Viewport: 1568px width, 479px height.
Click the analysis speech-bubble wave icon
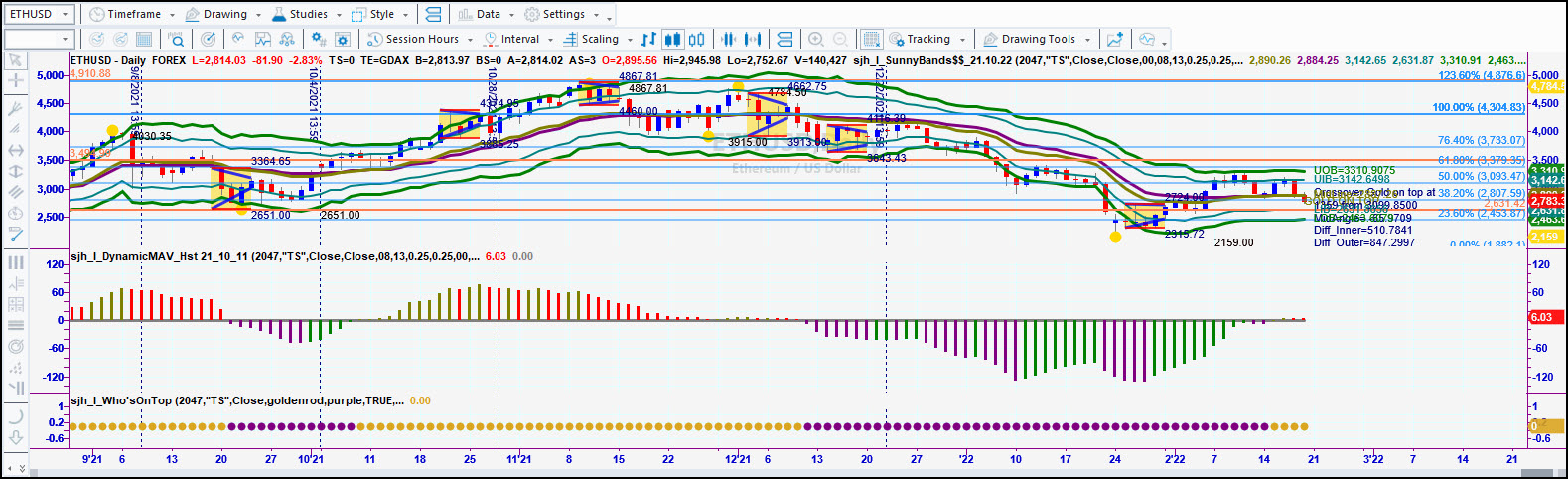pos(1147,39)
